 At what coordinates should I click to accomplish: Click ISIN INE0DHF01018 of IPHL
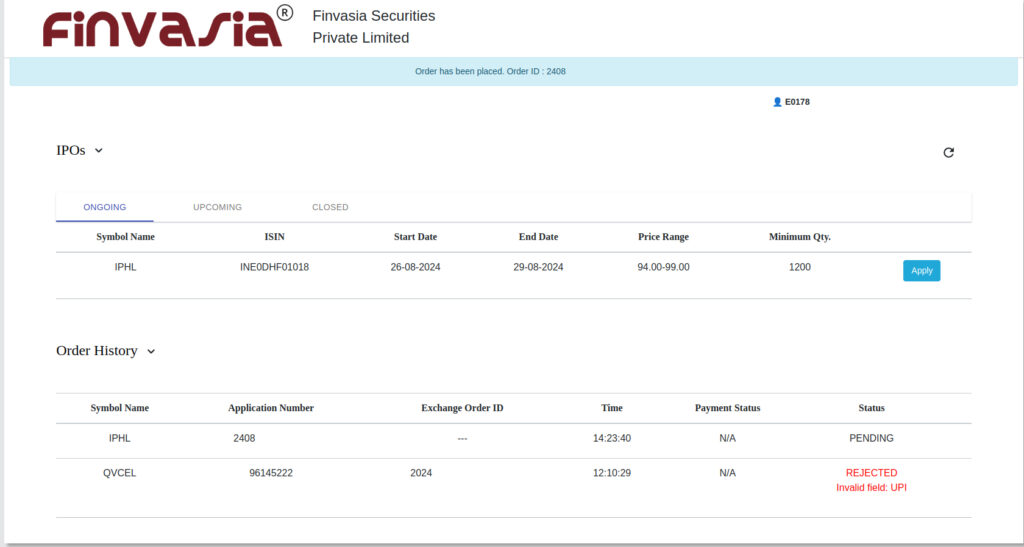click(274, 267)
